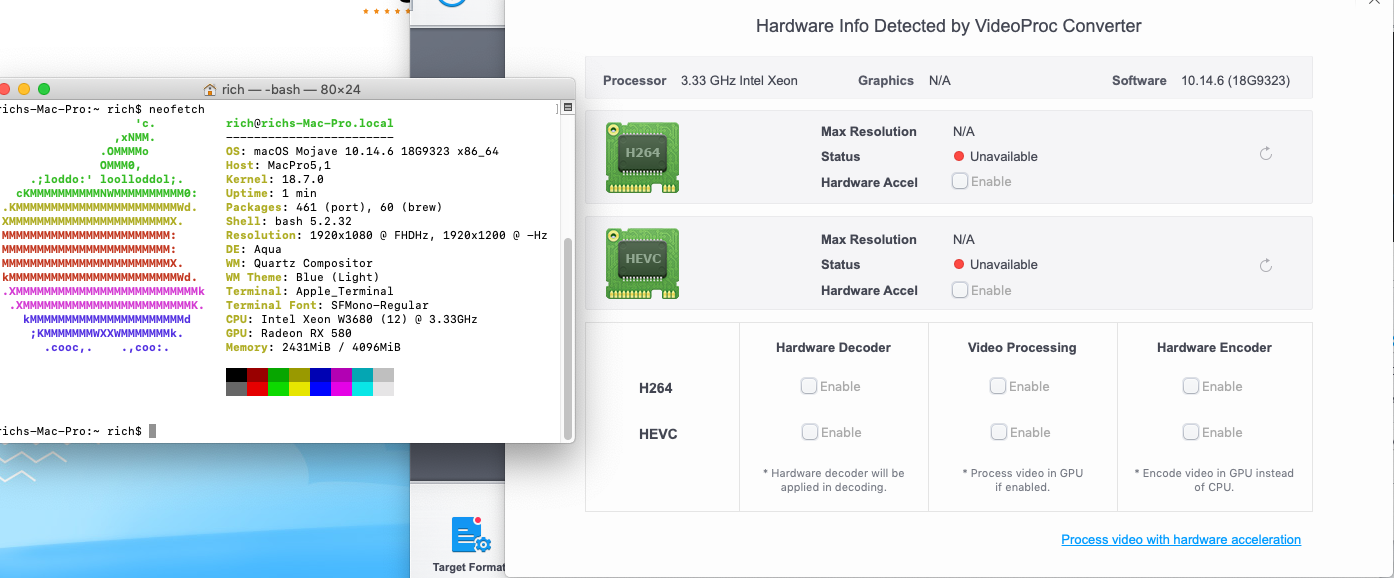Click the home folder icon in Terminal title

210,89
